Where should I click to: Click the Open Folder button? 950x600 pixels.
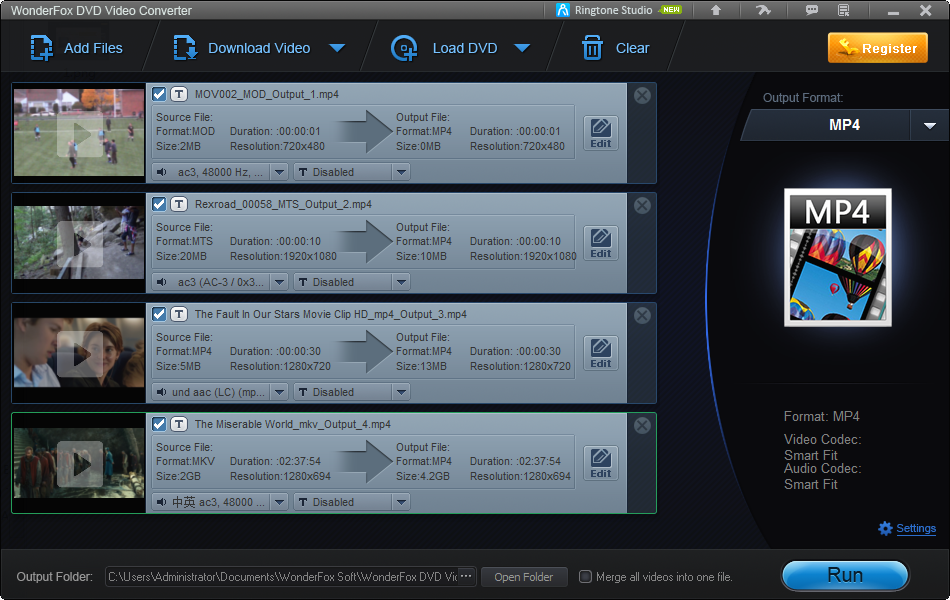(x=523, y=577)
